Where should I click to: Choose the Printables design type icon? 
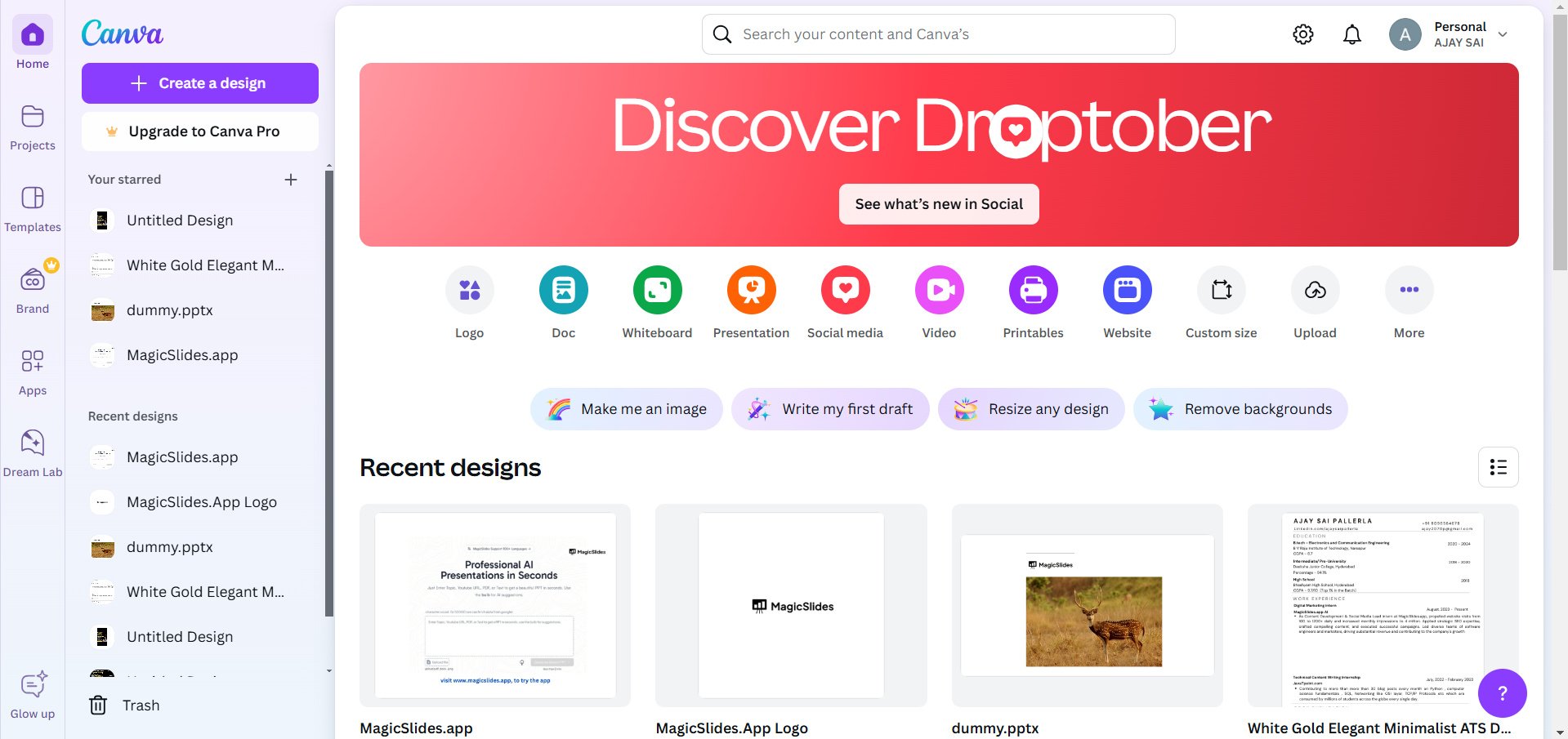(x=1034, y=290)
